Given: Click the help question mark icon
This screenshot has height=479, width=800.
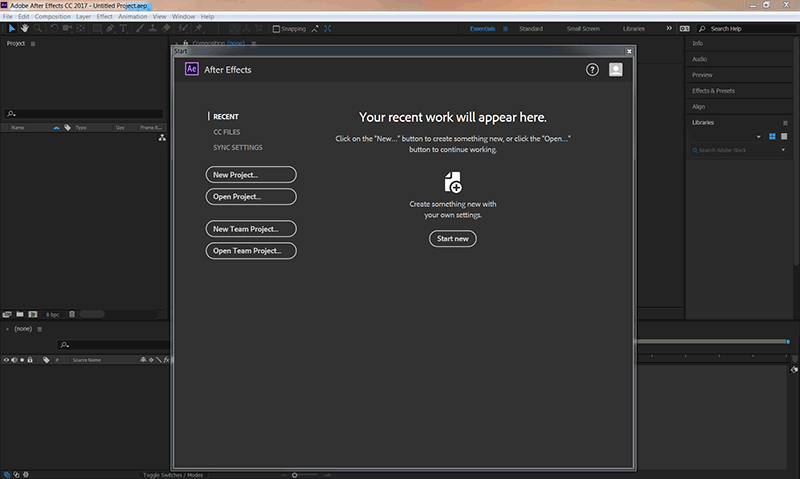Looking at the screenshot, I should pyautogui.click(x=592, y=70).
